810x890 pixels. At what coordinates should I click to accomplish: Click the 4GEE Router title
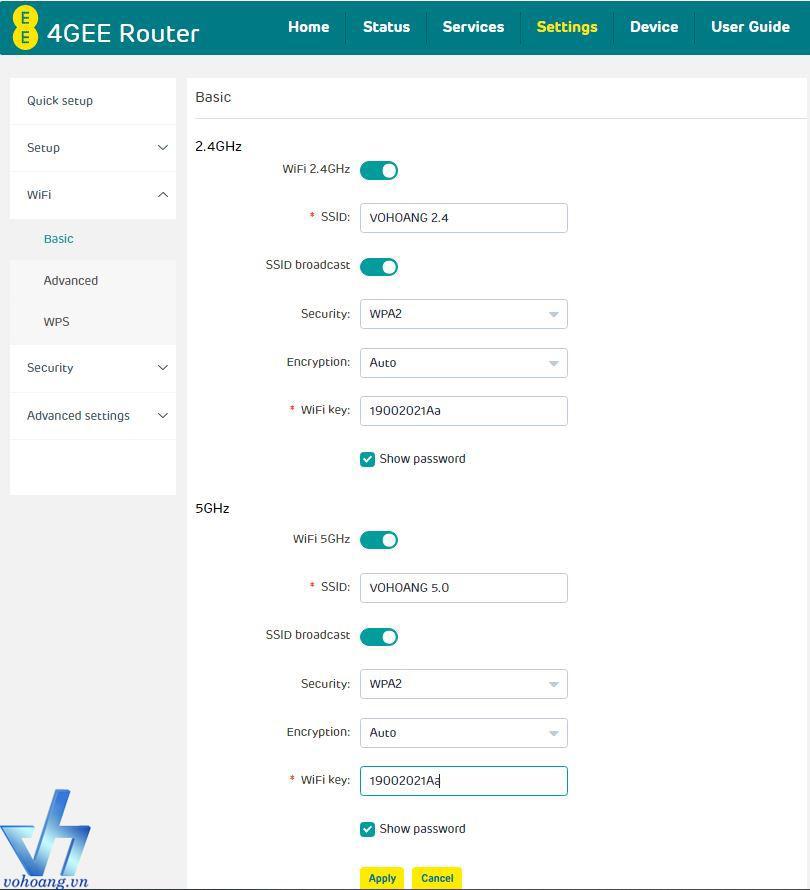123,33
